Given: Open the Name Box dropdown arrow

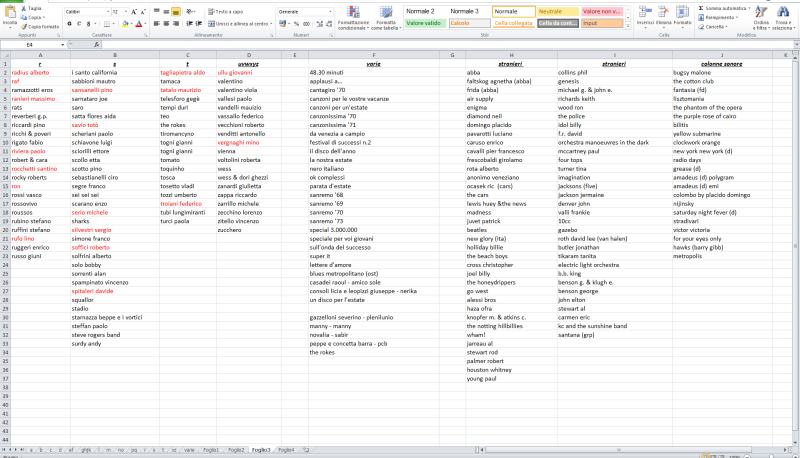Looking at the screenshot, I should [63, 45].
